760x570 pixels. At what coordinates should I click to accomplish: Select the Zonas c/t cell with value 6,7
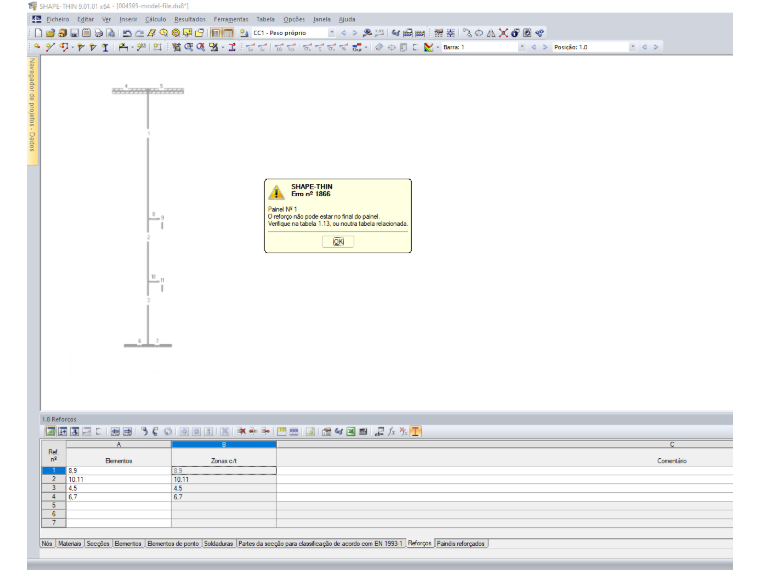point(224,497)
